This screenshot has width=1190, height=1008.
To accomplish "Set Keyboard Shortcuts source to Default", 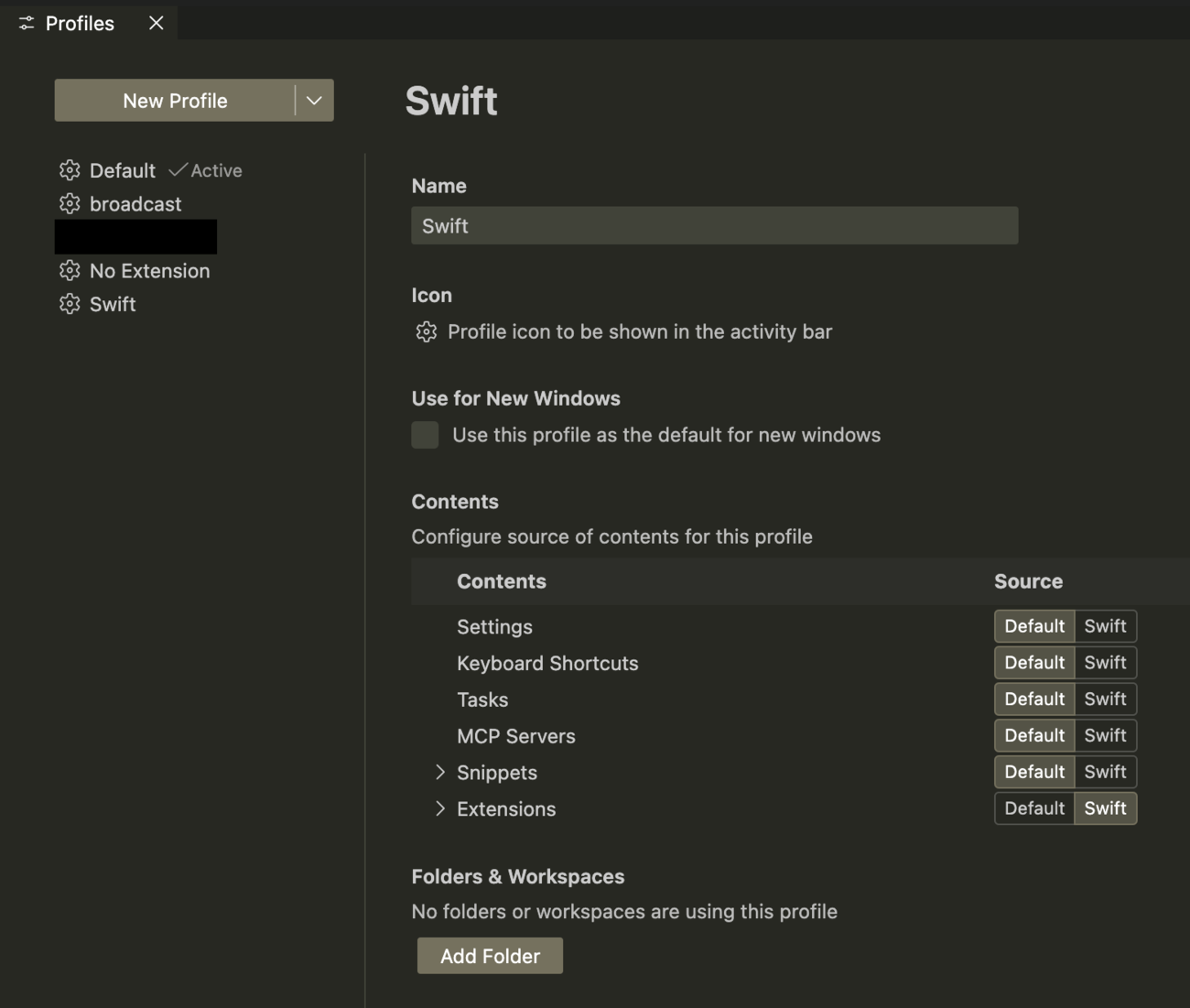I will tap(1034, 663).
